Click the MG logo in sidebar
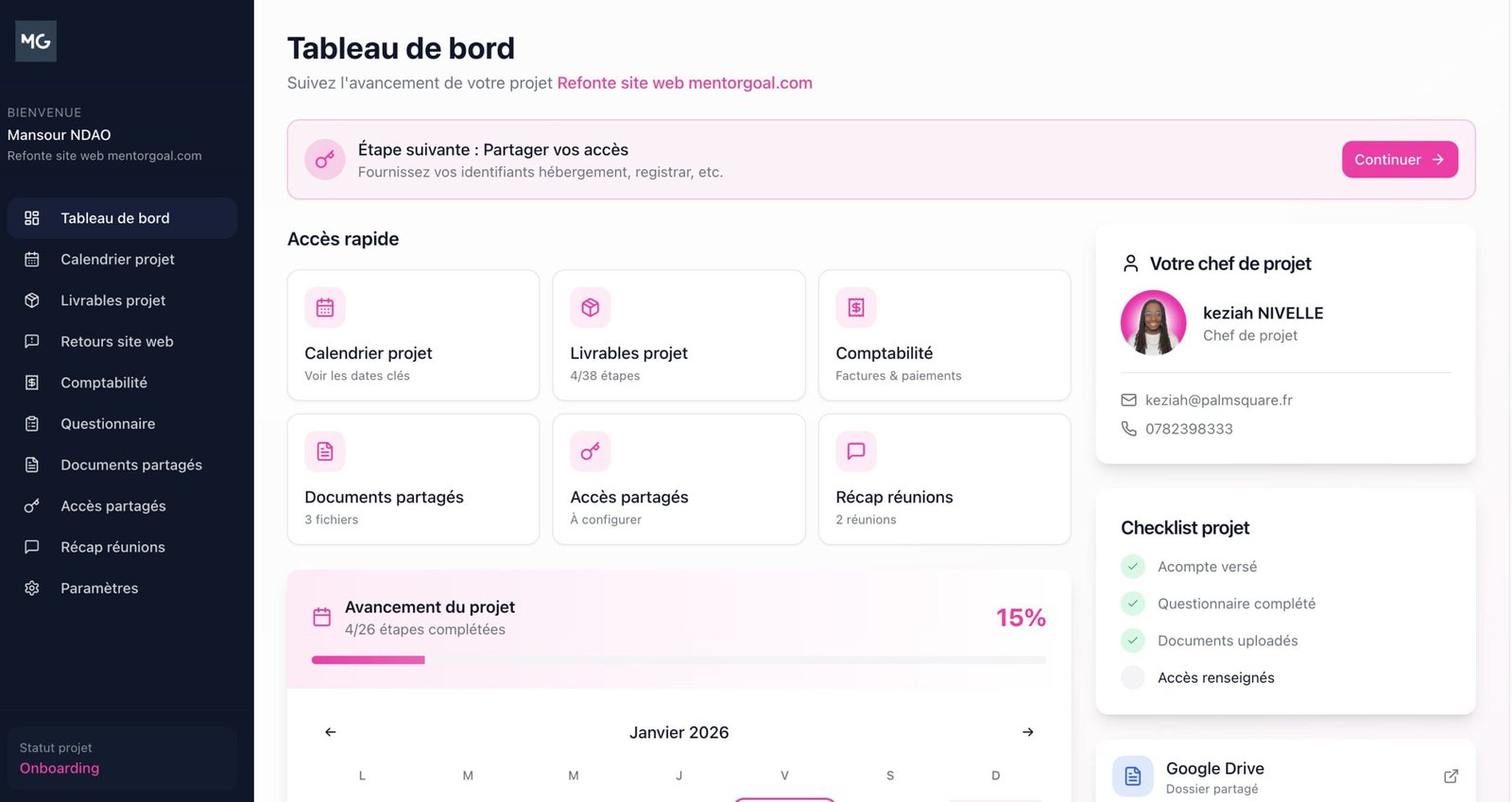The width and height of the screenshot is (1512, 802). (x=36, y=42)
